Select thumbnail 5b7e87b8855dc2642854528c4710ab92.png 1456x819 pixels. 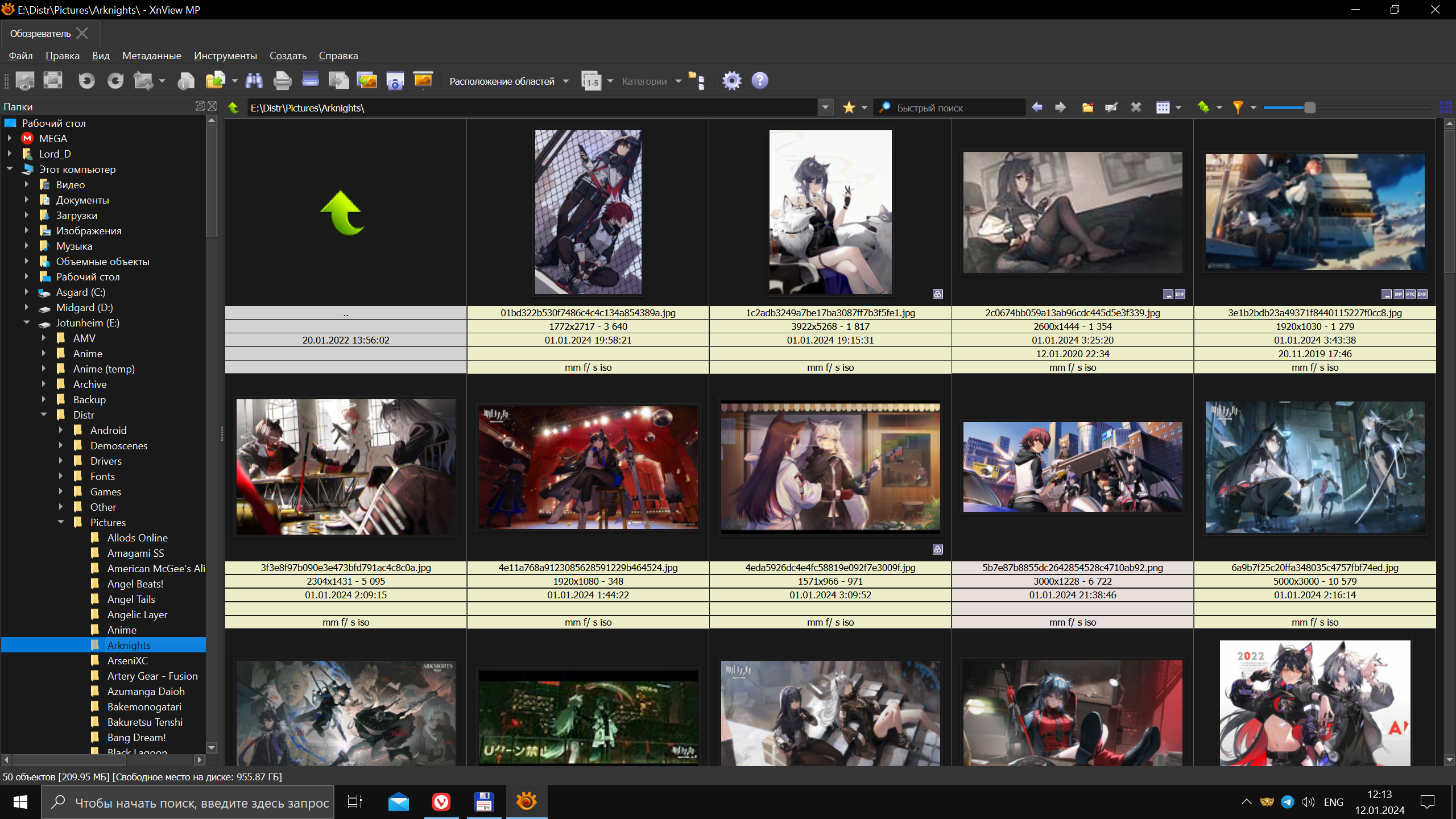pos(1072,466)
